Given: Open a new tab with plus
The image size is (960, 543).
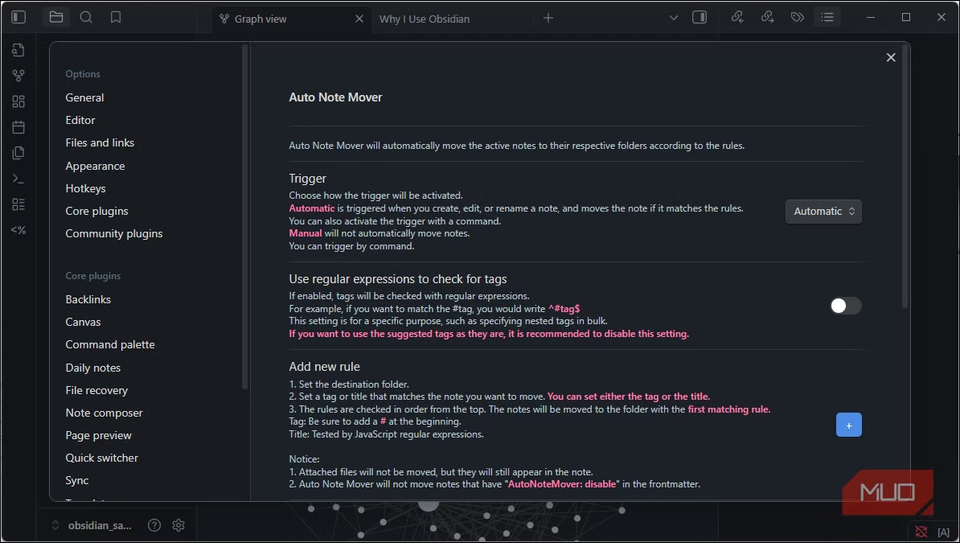Looking at the screenshot, I should [x=548, y=18].
